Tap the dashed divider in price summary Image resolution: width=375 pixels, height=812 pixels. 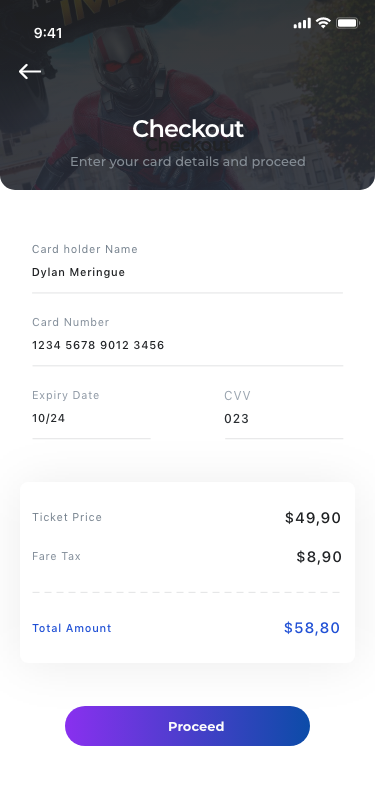[186, 592]
